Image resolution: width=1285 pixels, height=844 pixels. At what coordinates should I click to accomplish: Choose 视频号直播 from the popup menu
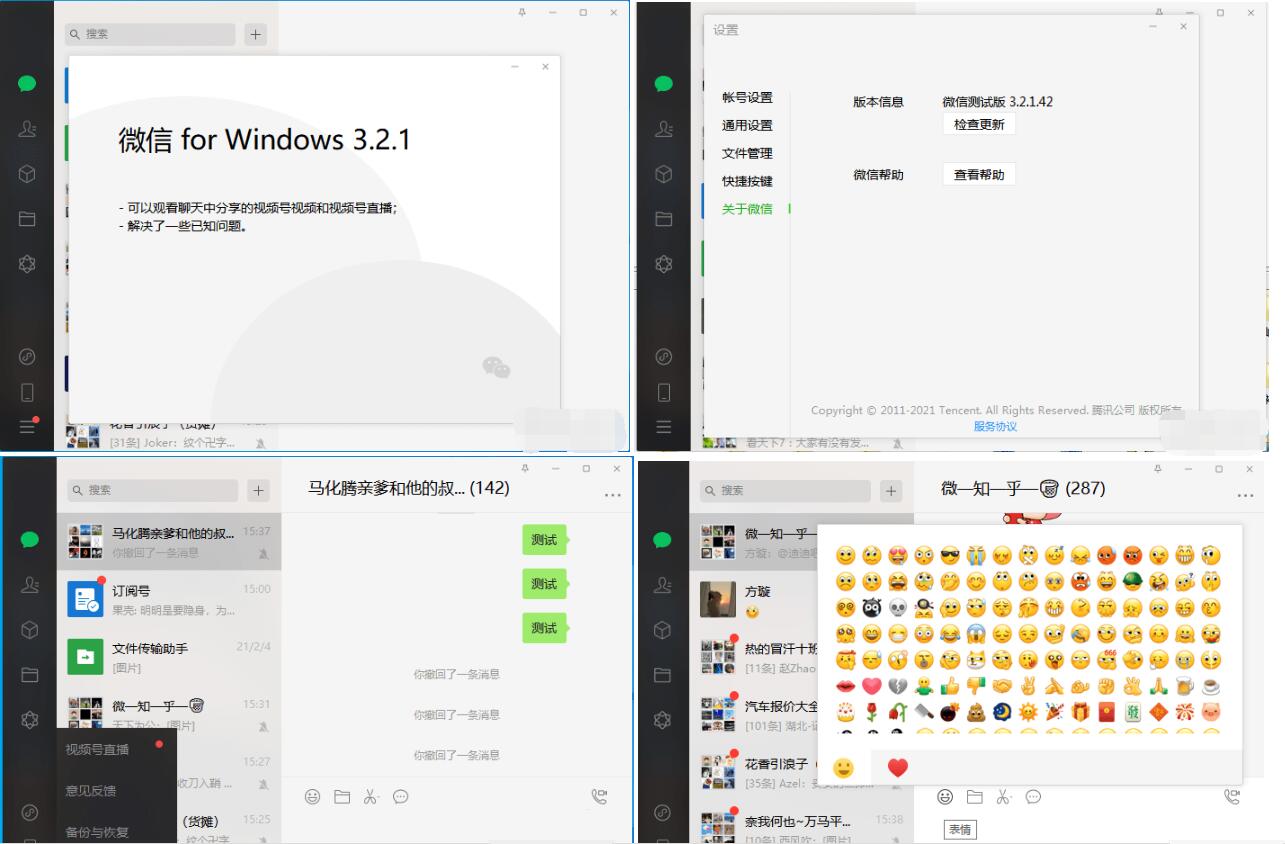[x=98, y=749]
